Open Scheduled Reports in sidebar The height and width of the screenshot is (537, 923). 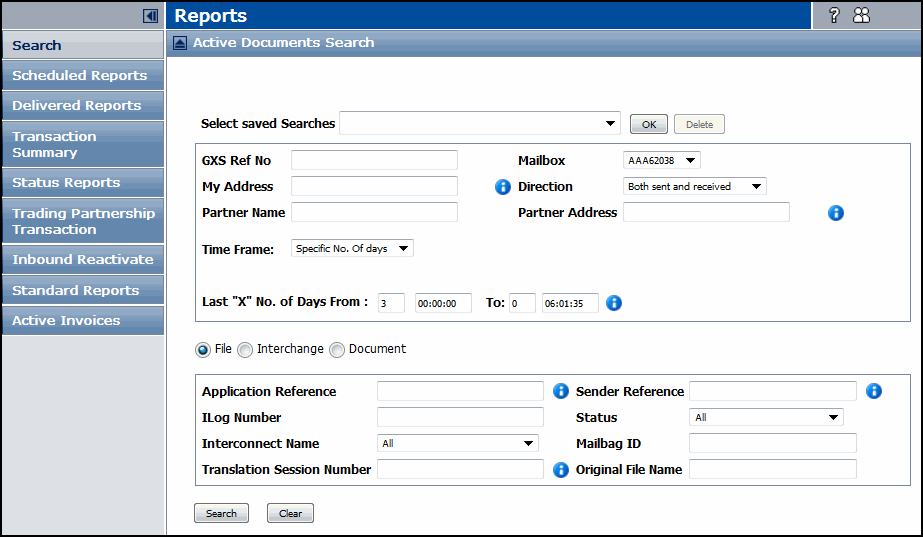point(80,76)
